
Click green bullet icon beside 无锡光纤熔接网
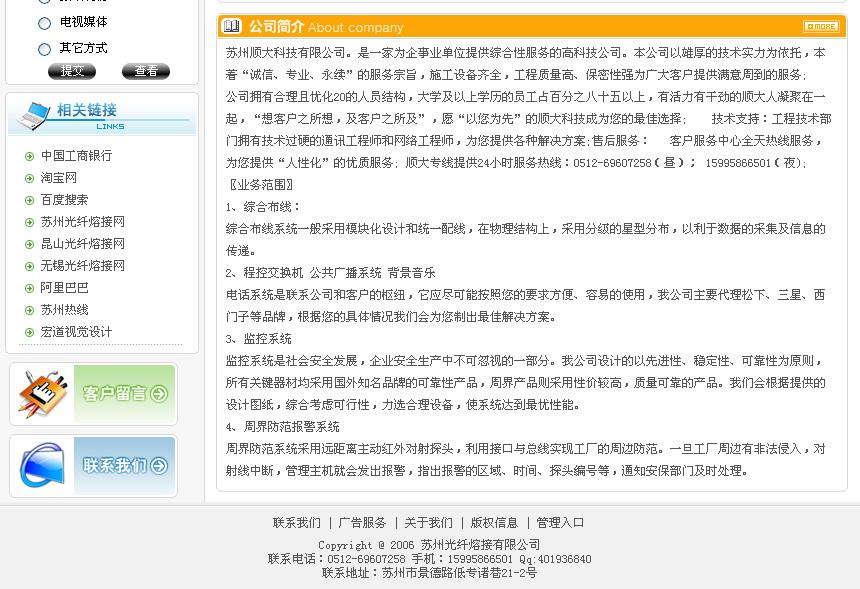tap(30, 267)
